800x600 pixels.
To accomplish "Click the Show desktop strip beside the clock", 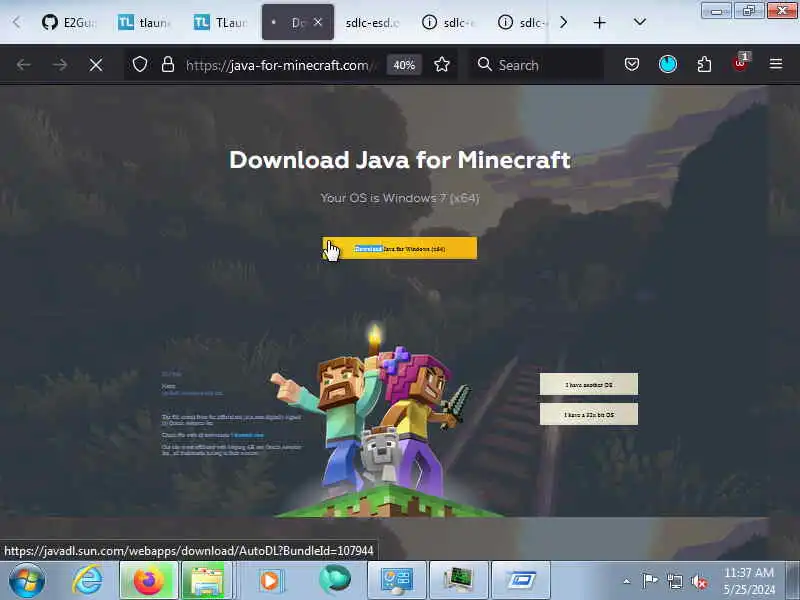I will pyautogui.click(x=793, y=581).
